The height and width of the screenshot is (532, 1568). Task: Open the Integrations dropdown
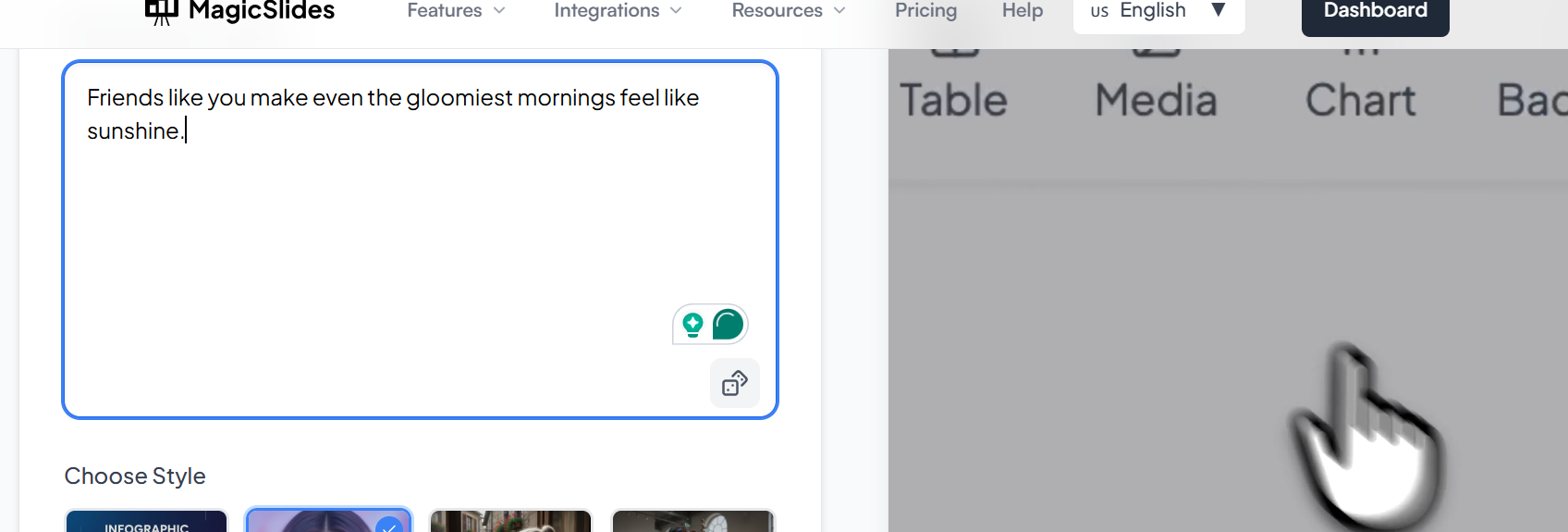pos(618,11)
